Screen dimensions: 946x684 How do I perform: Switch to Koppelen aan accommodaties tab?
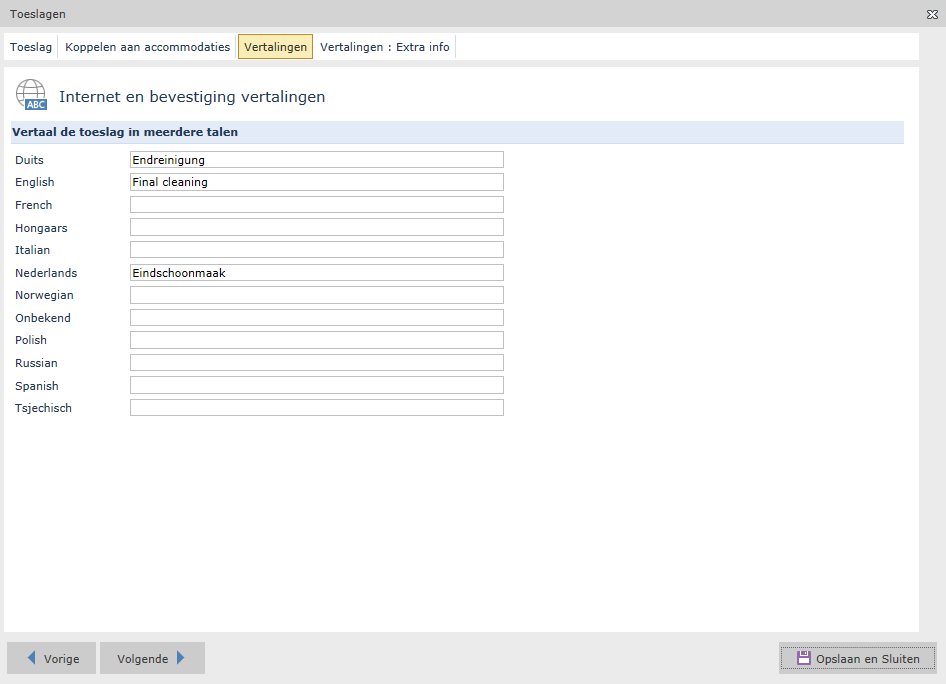point(147,47)
